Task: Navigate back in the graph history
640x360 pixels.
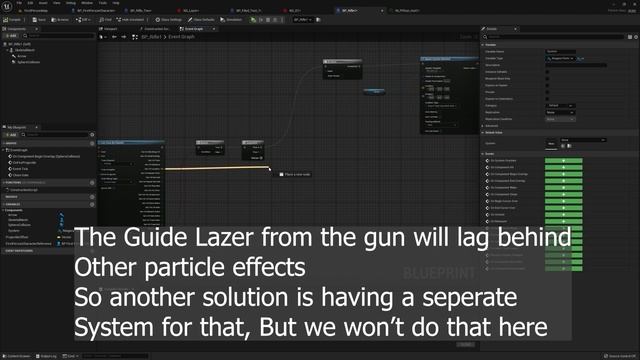Action: [114, 37]
